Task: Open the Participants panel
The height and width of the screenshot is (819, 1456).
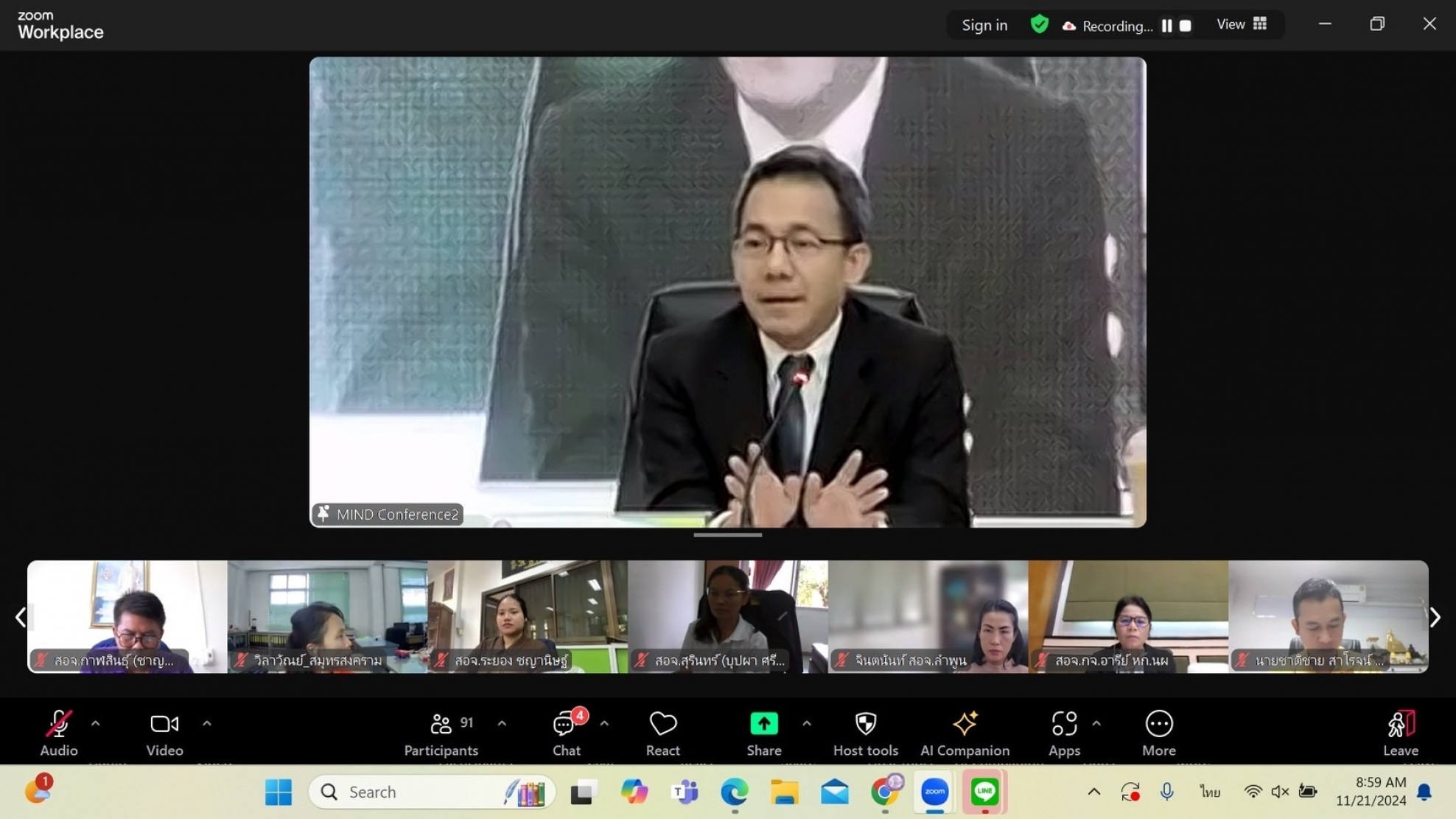Action: coord(441,733)
